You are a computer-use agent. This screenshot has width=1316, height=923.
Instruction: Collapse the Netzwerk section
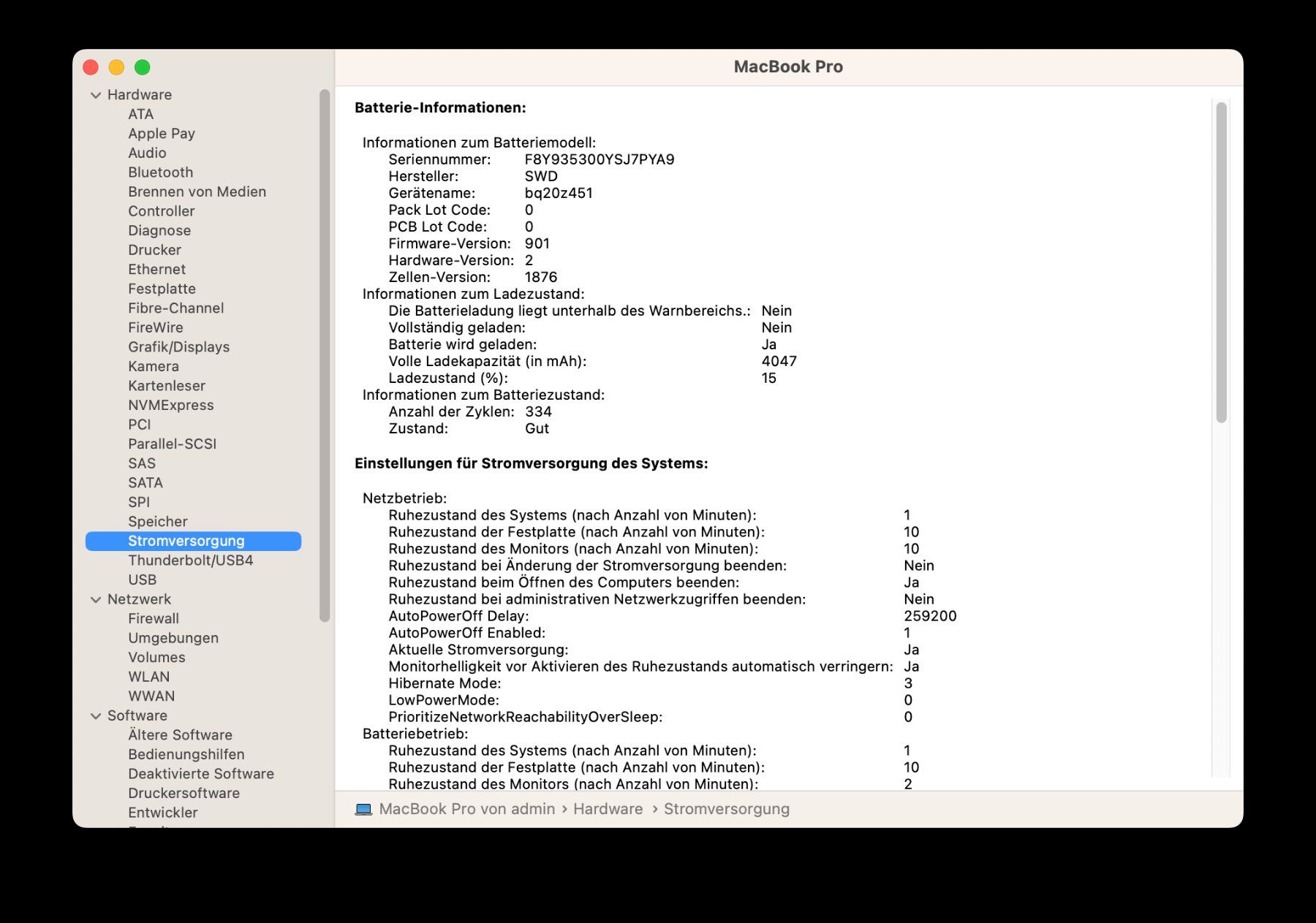click(x=96, y=599)
